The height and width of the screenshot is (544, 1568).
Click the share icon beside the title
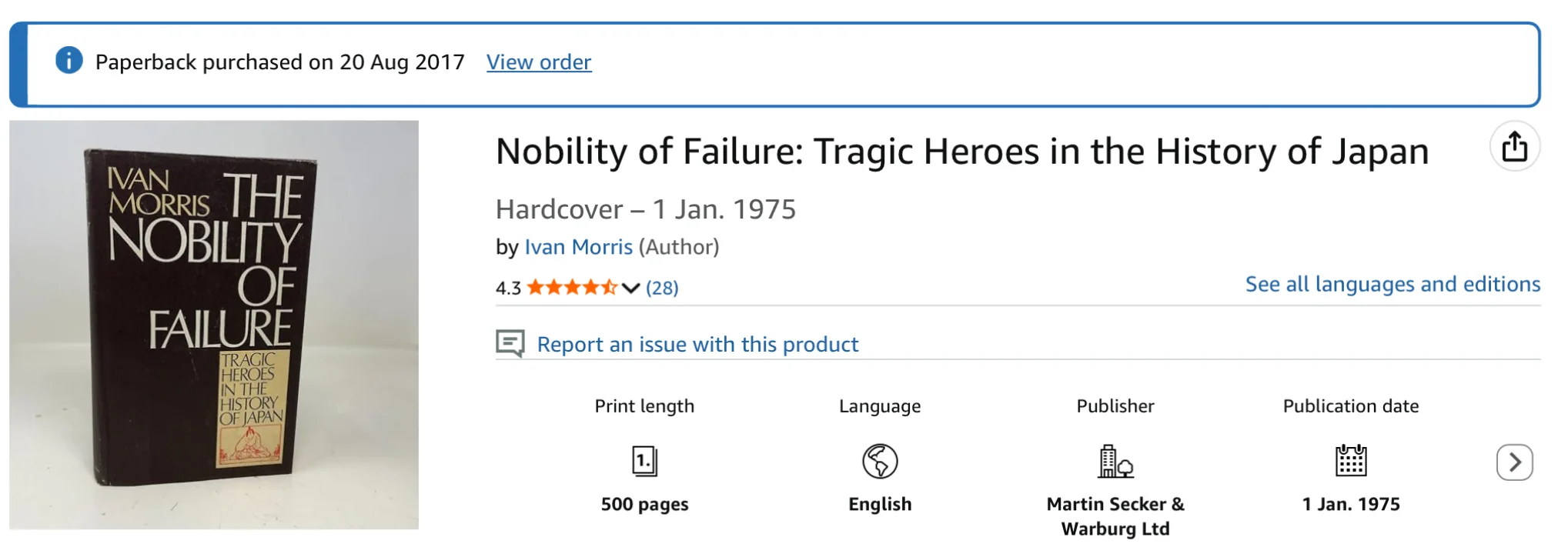click(1514, 146)
